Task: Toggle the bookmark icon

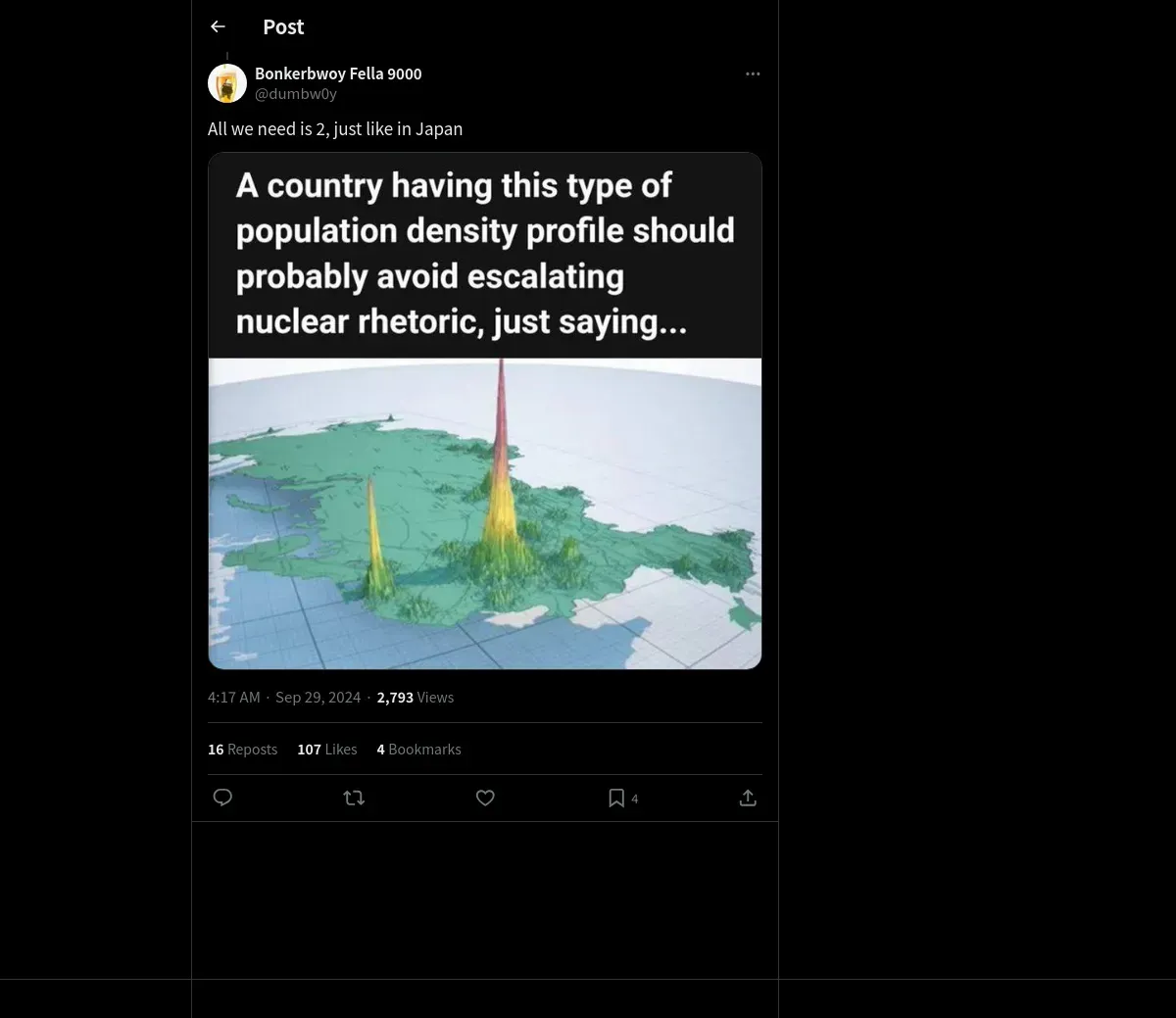Action: click(616, 798)
